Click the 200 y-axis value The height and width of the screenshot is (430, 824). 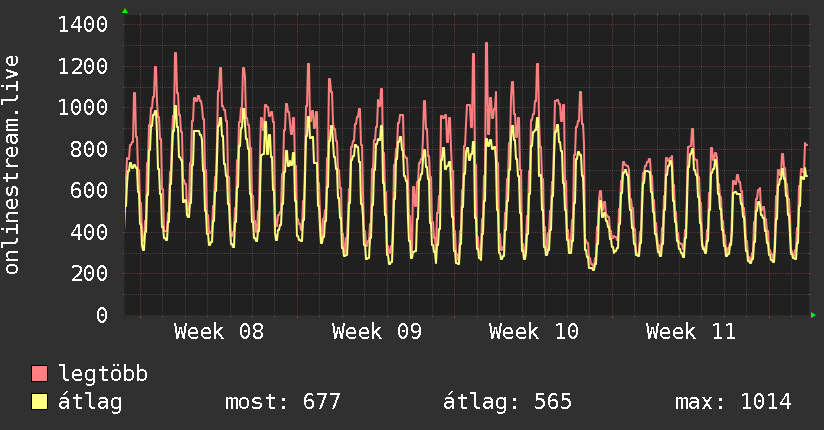89,273
